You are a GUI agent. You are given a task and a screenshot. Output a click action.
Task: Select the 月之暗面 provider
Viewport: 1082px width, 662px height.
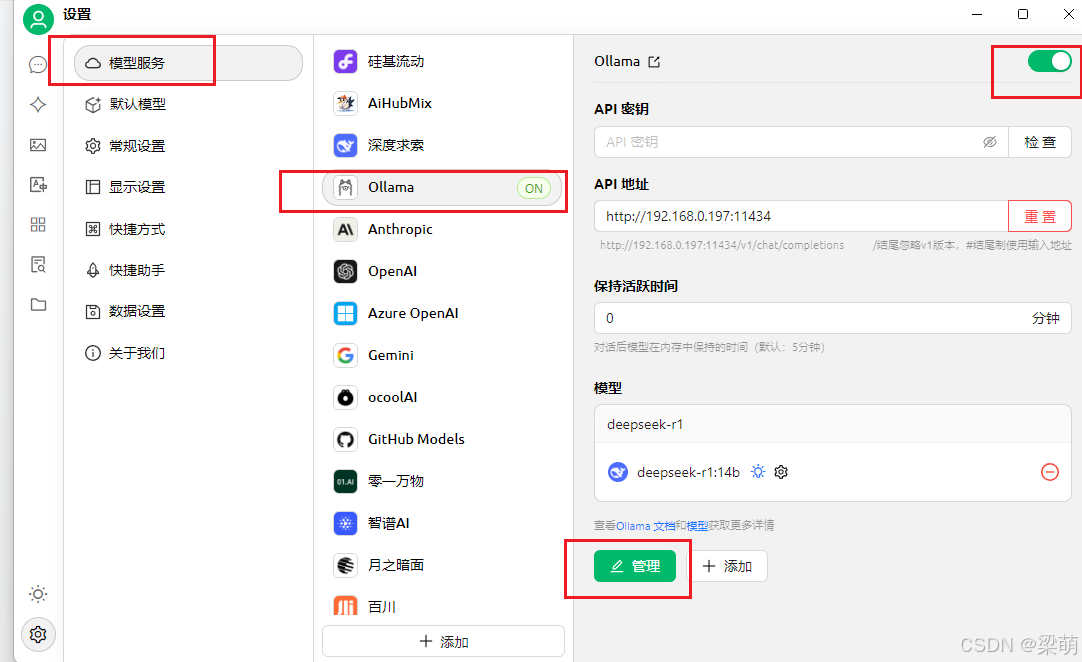point(442,565)
